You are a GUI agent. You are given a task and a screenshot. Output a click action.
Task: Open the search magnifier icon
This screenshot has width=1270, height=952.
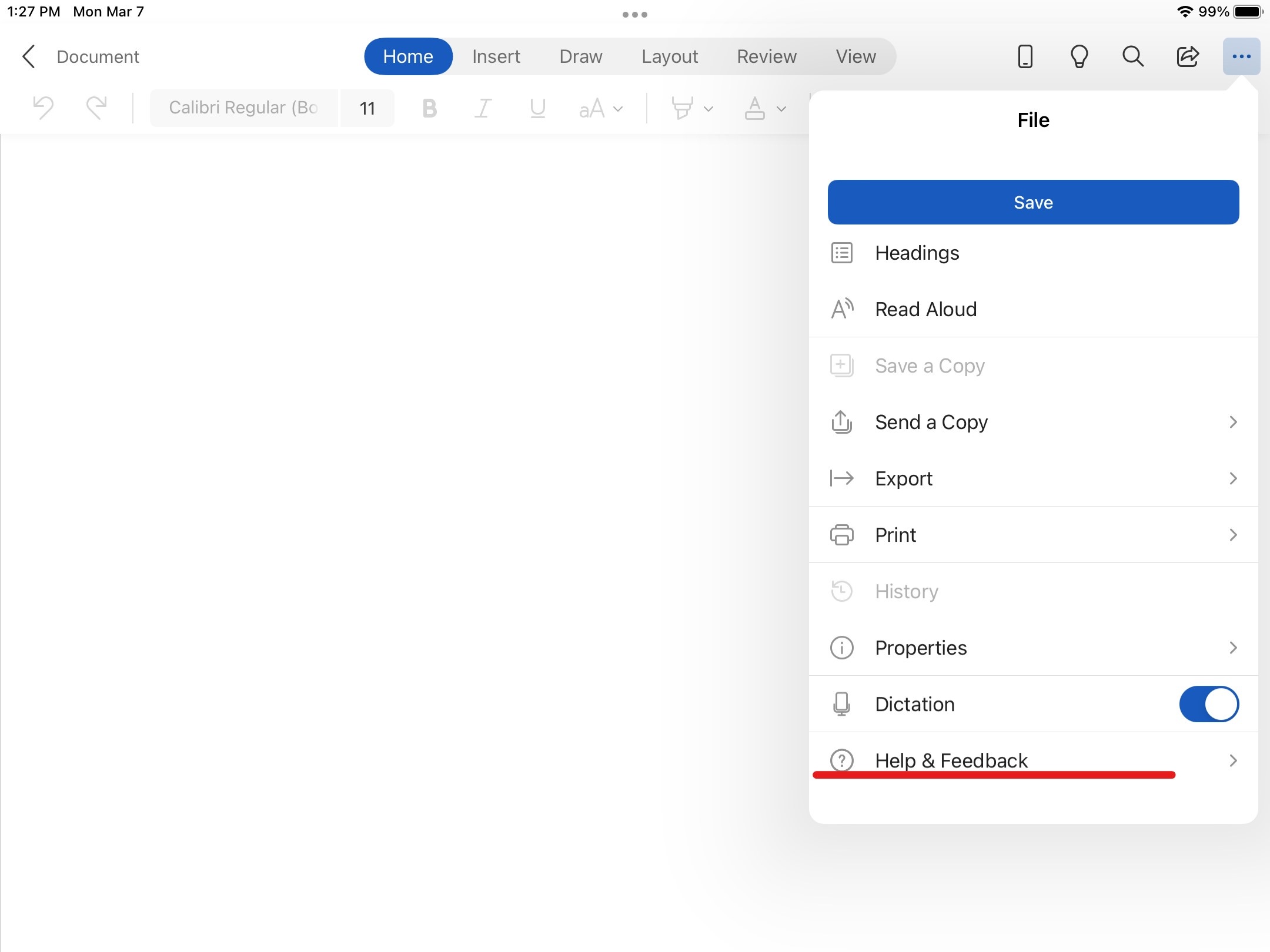(1132, 57)
